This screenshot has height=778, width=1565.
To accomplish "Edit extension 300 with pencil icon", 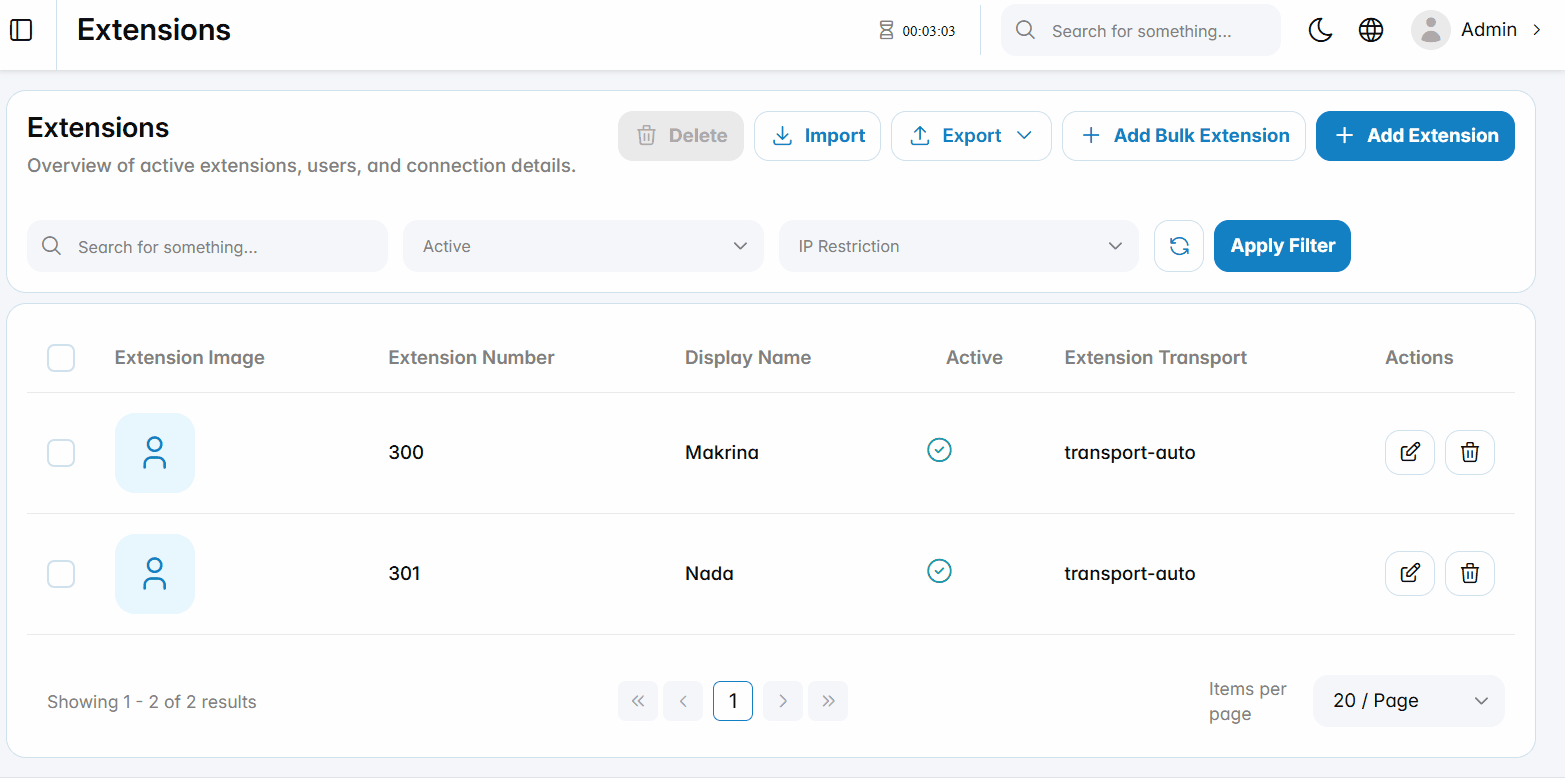I will tap(1410, 452).
